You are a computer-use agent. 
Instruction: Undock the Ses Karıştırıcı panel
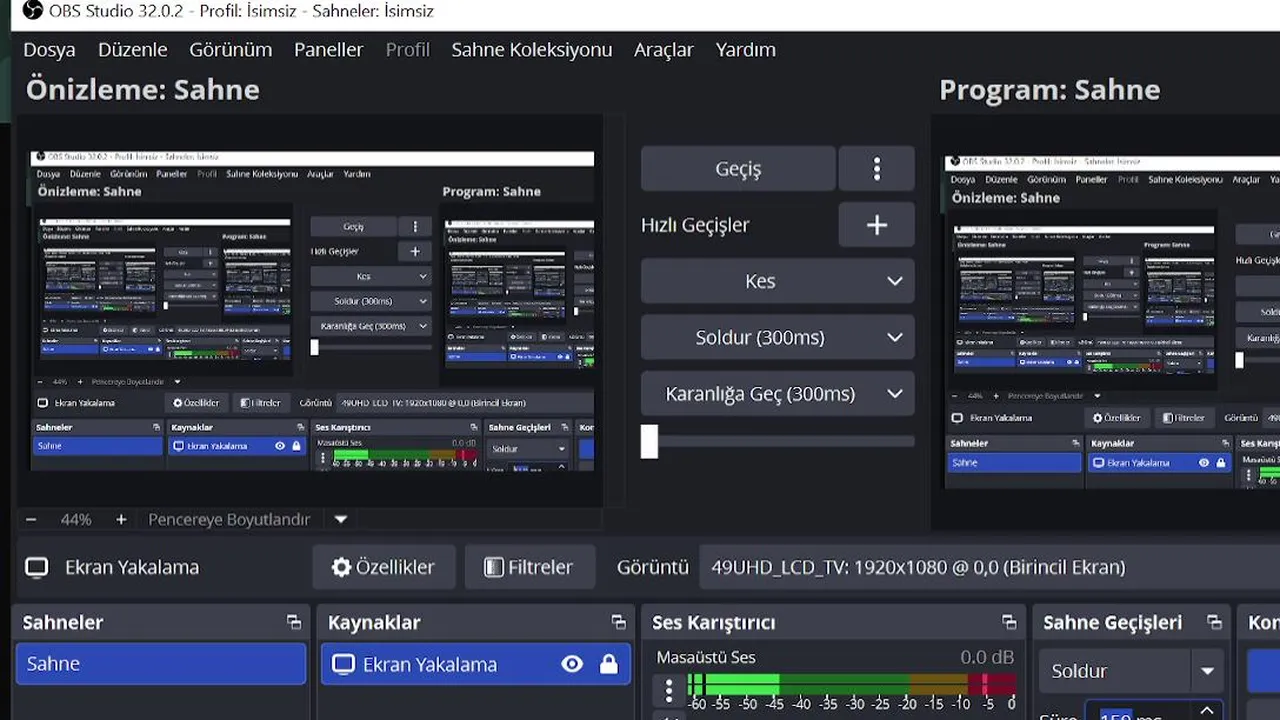(1009, 622)
